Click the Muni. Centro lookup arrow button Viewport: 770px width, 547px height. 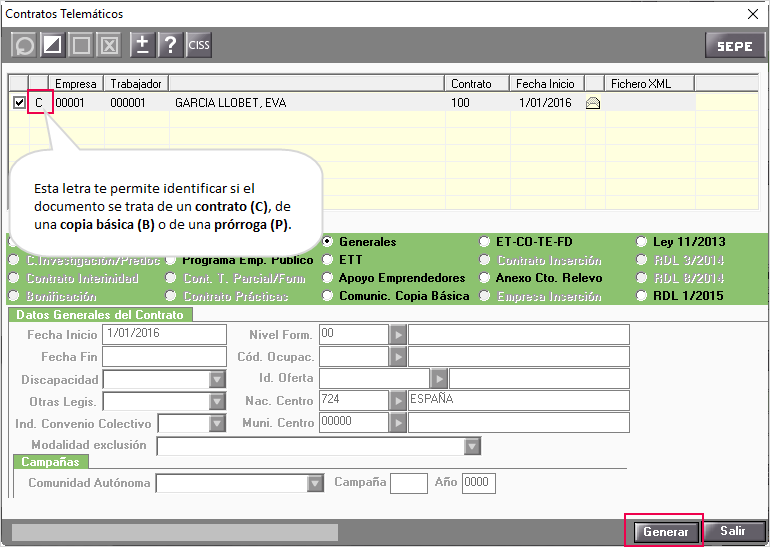point(398,422)
